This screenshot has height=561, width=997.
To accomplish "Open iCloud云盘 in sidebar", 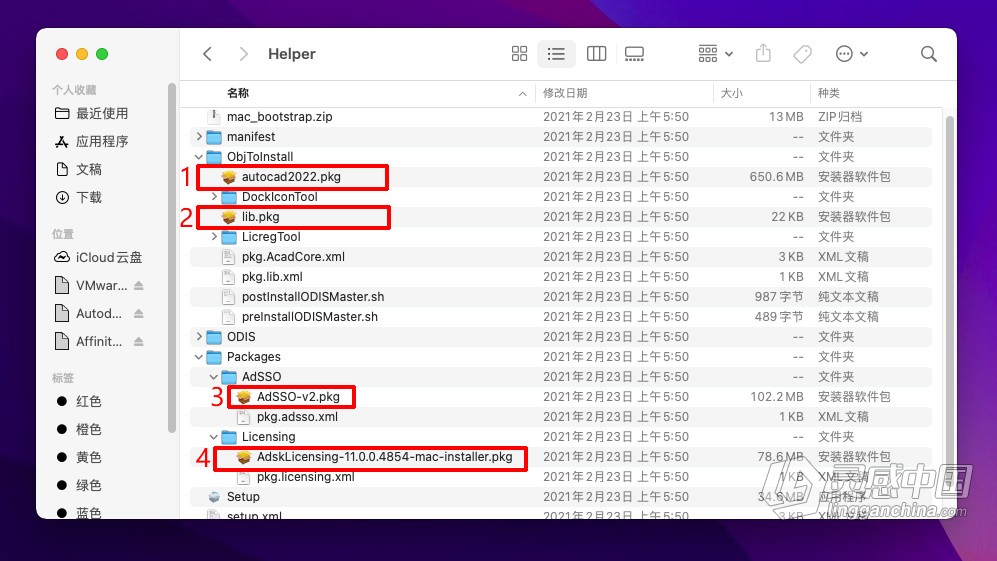I will coord(98,257).
